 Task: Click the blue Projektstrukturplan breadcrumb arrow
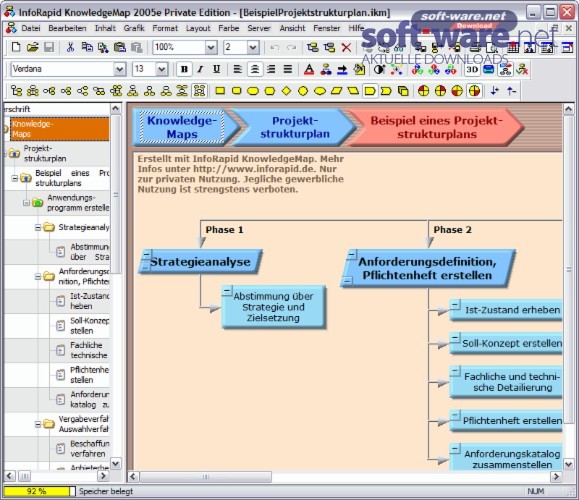pos(295,127)
